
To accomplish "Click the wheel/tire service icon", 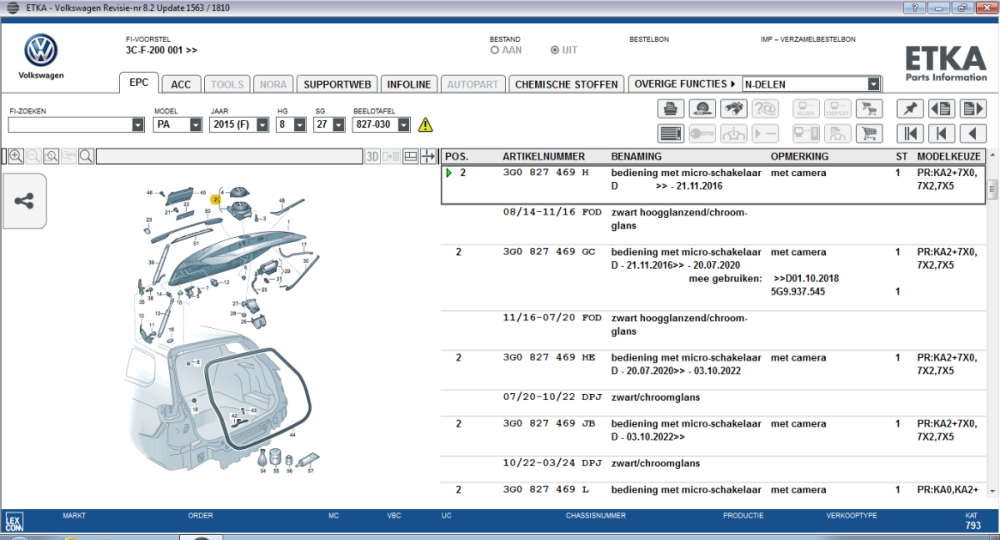I will point(702,108).
